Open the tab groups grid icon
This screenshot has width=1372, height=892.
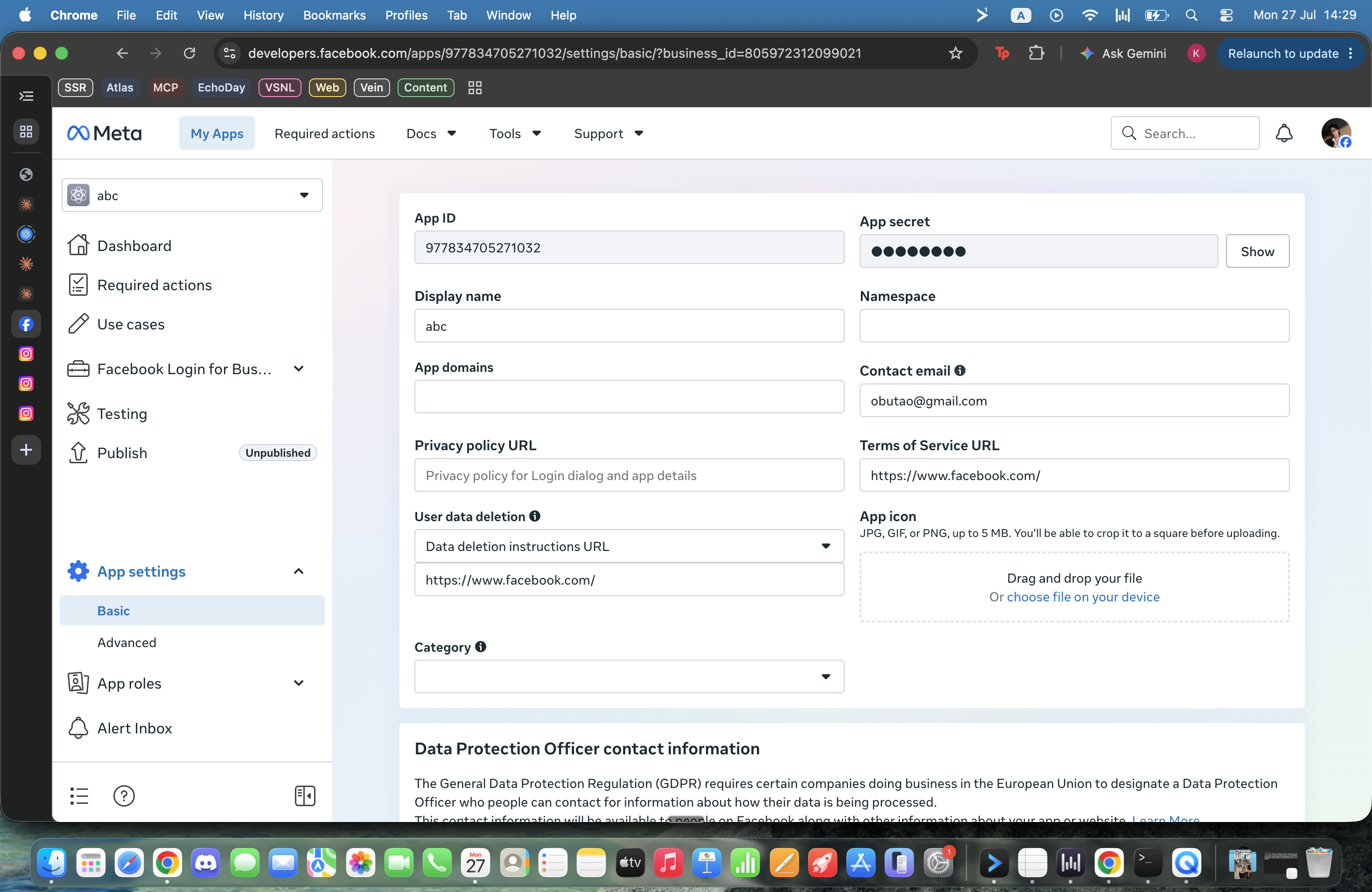coord(475,88)
